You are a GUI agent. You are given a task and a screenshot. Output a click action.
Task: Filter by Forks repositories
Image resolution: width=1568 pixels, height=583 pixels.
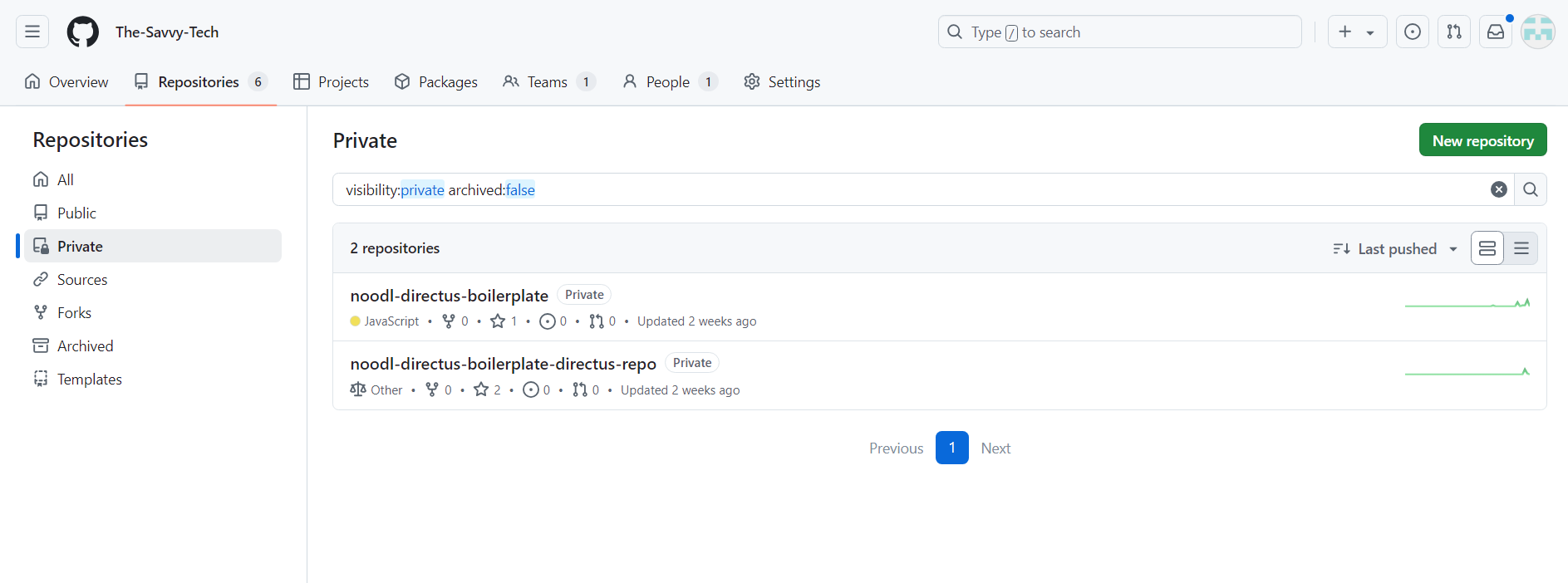coord(153,312)
